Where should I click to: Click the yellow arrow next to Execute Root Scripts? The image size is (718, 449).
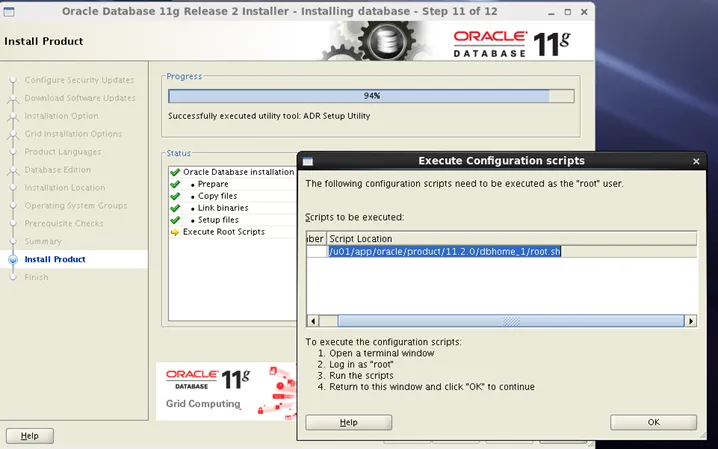click(x=175, y=232)
